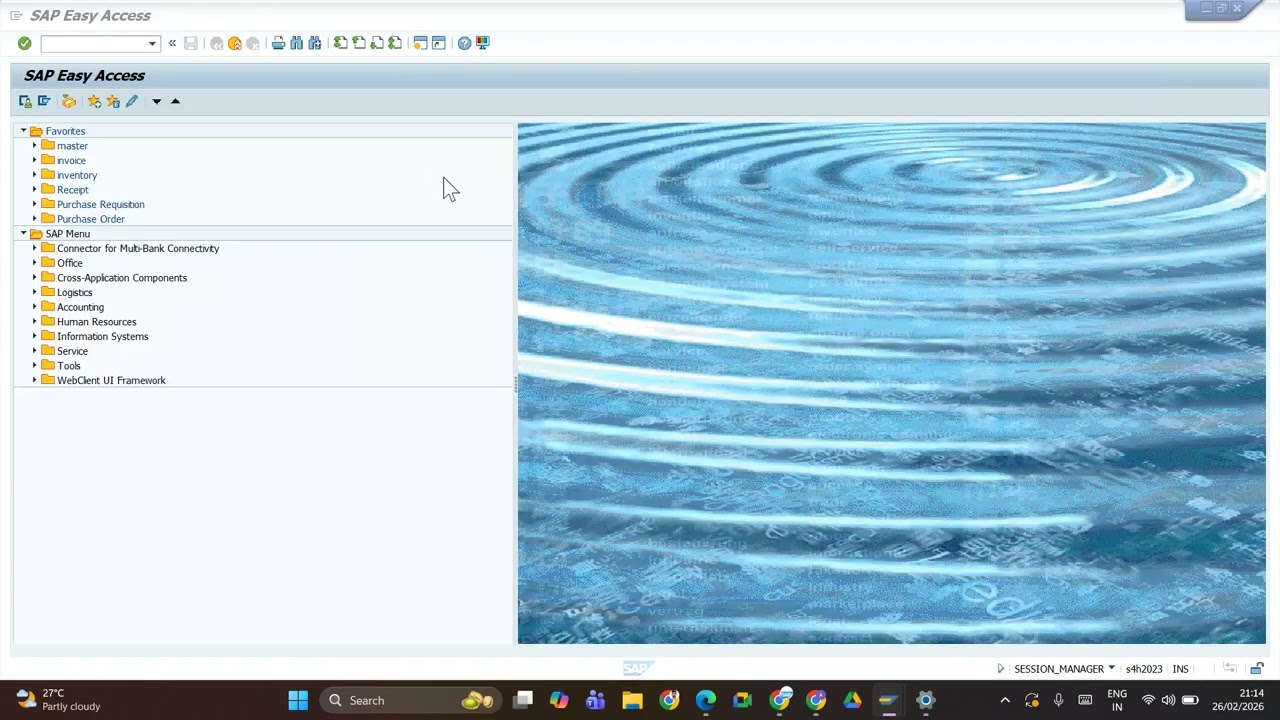Open the Windows Start menu
Screen dimensions: 1280x720
(x=298, y=700)
